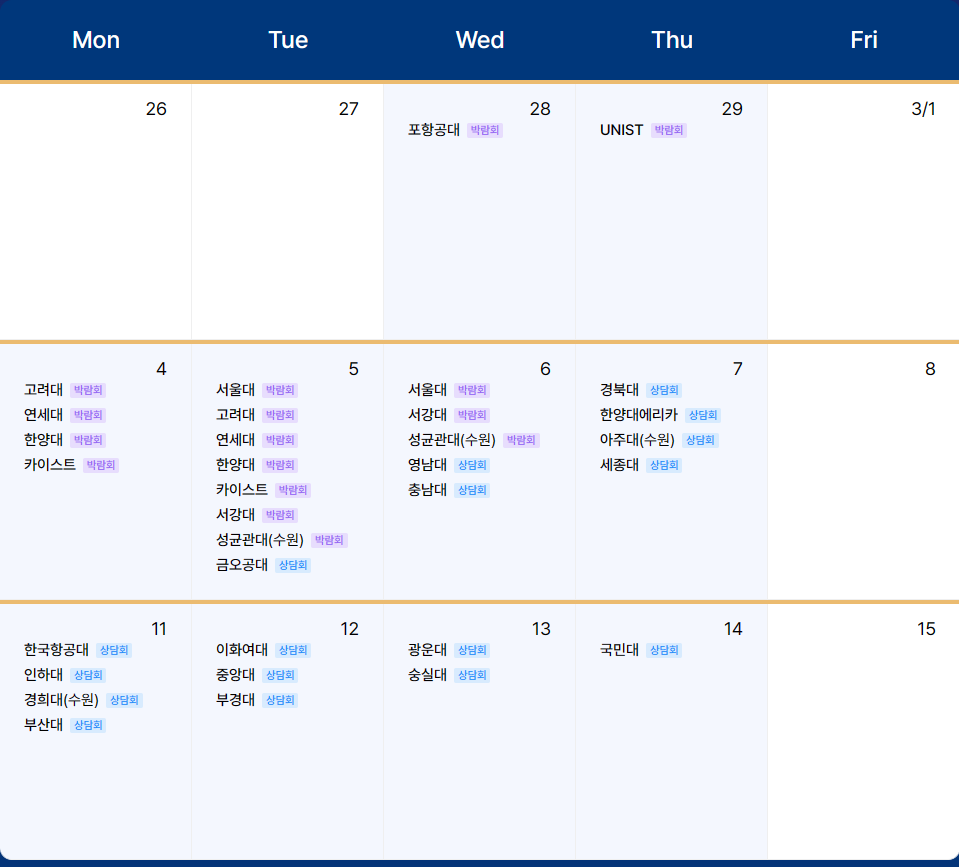
Task: Open 성균관대(수원) event on Wednesday 6
Action: point(452,440)
